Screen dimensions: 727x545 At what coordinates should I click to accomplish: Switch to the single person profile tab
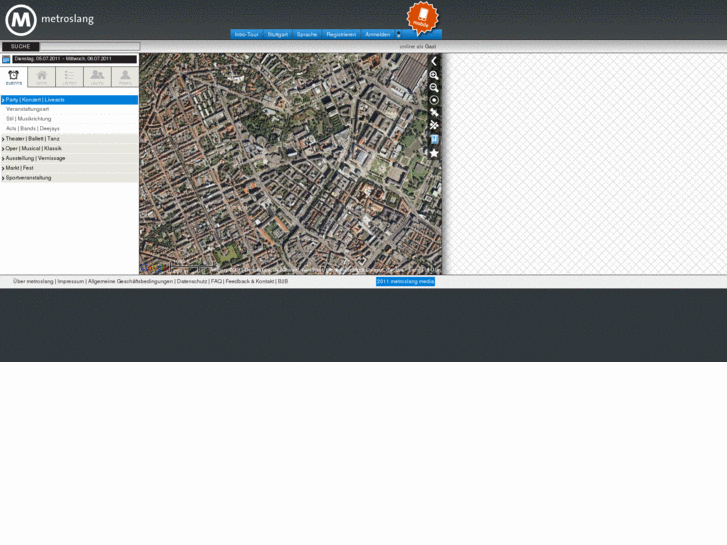(x=125, y=77)
